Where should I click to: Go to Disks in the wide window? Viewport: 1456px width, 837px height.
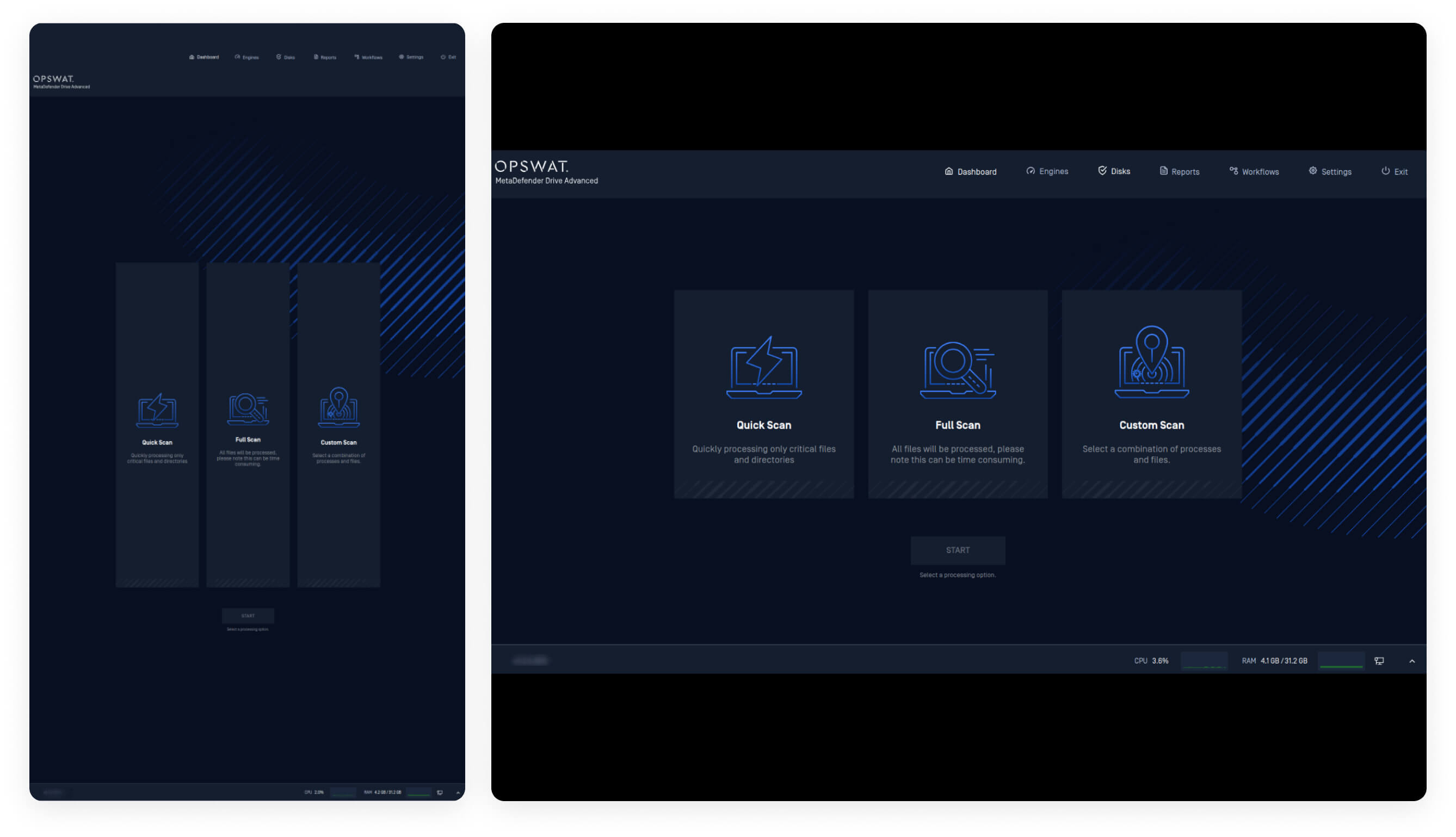(x=1114, y=171)
